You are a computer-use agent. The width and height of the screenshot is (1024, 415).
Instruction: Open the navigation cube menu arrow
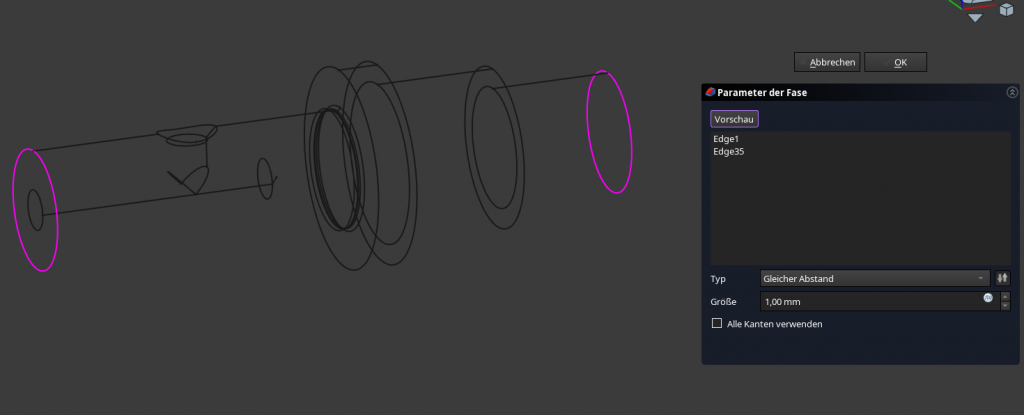click(975, 17)
